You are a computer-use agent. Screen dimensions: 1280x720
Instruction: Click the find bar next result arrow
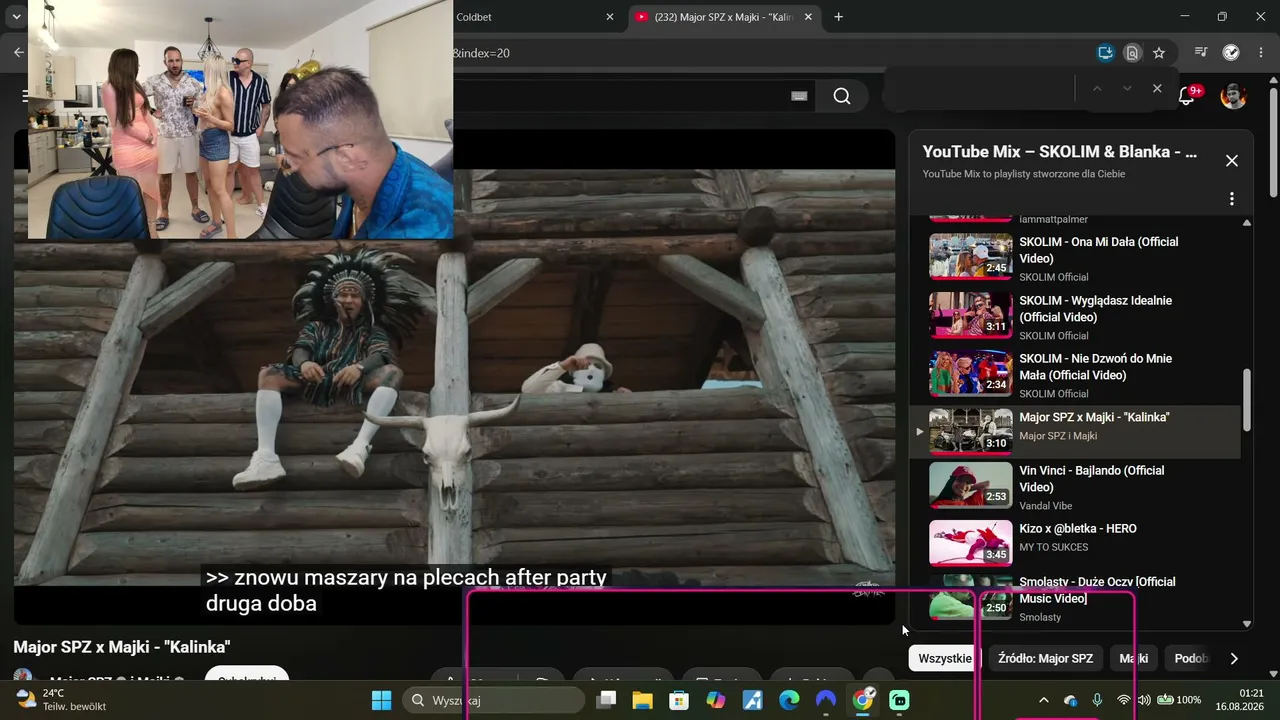1127,89
